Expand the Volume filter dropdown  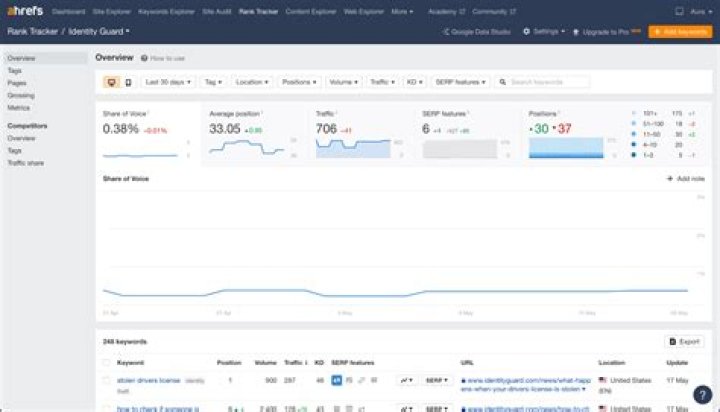coord(344,82)
